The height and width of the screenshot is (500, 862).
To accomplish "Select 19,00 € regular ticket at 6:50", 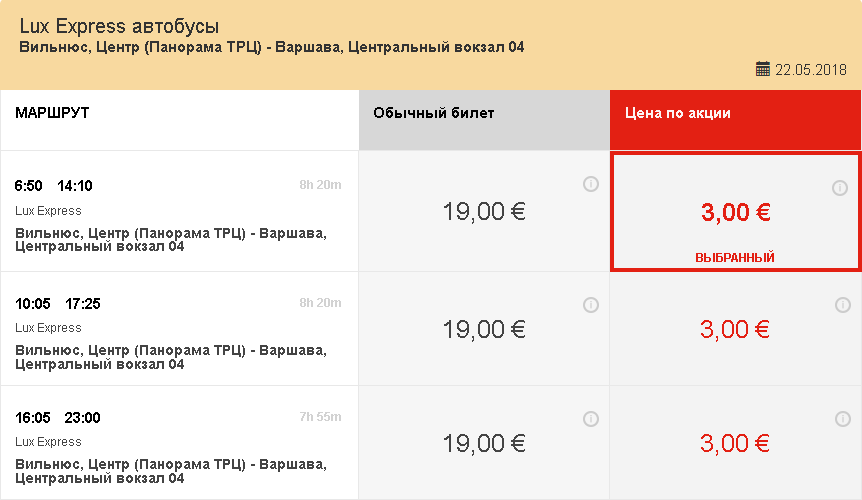I will [484, 212].
